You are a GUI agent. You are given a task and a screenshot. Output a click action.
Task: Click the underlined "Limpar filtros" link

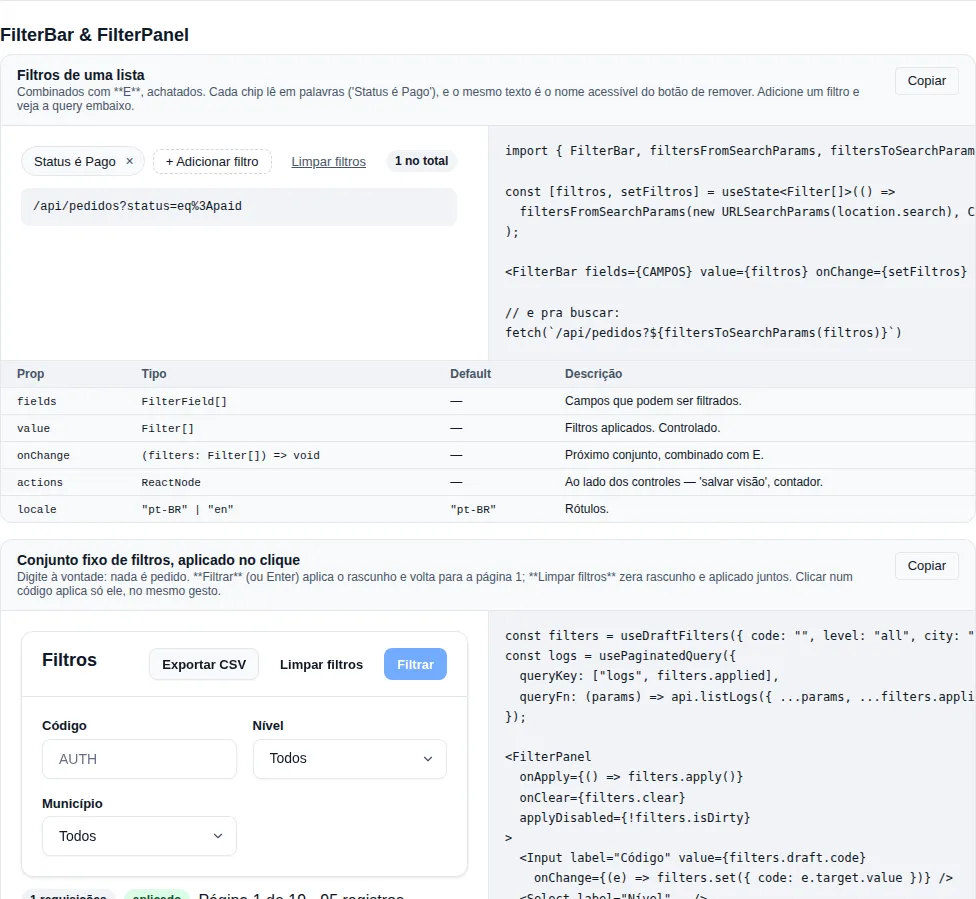coord(329,161)
